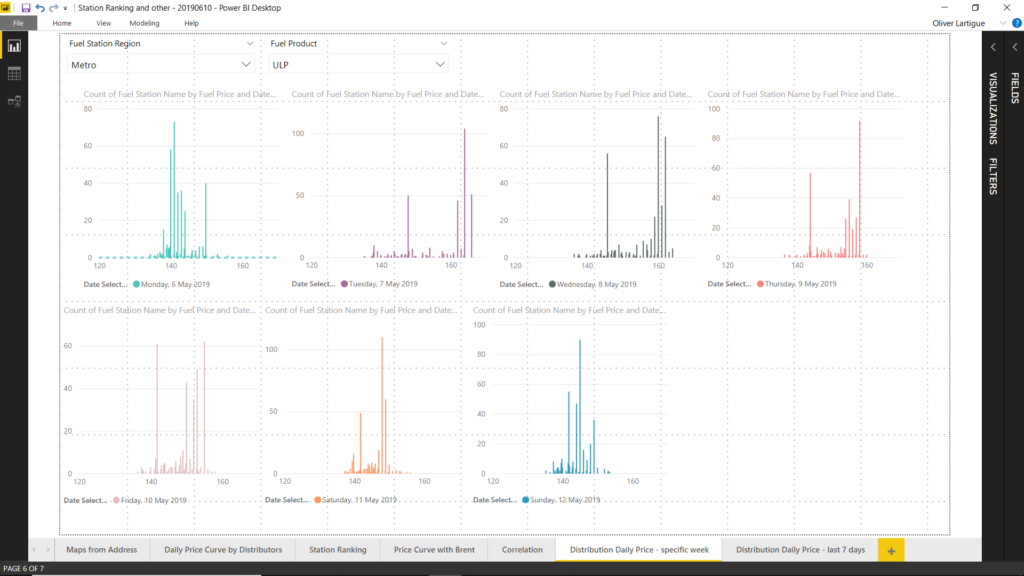Screen dimensions: 1024x576
Task: Open the Metro region dropdown
Action: [246, 65]
